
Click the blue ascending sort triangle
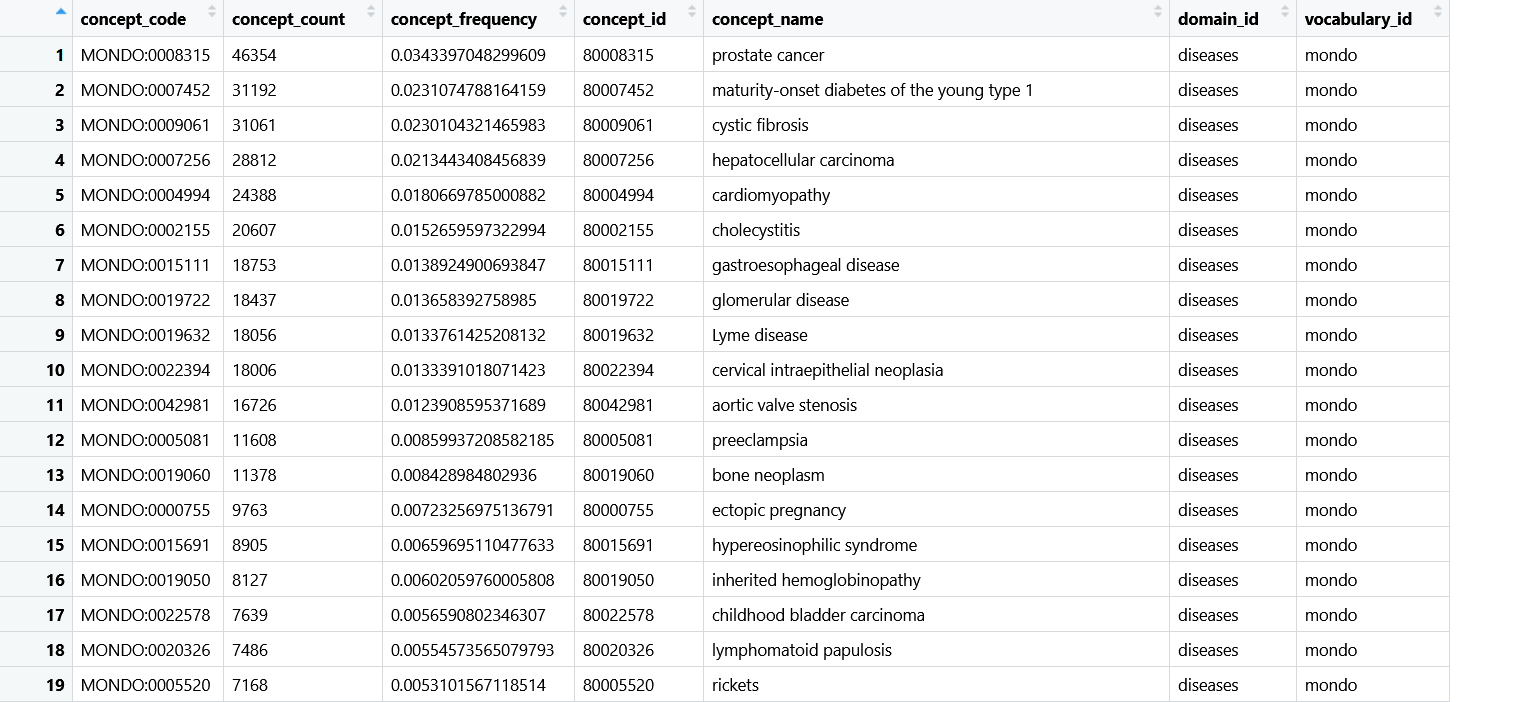[x=60, y=11]
